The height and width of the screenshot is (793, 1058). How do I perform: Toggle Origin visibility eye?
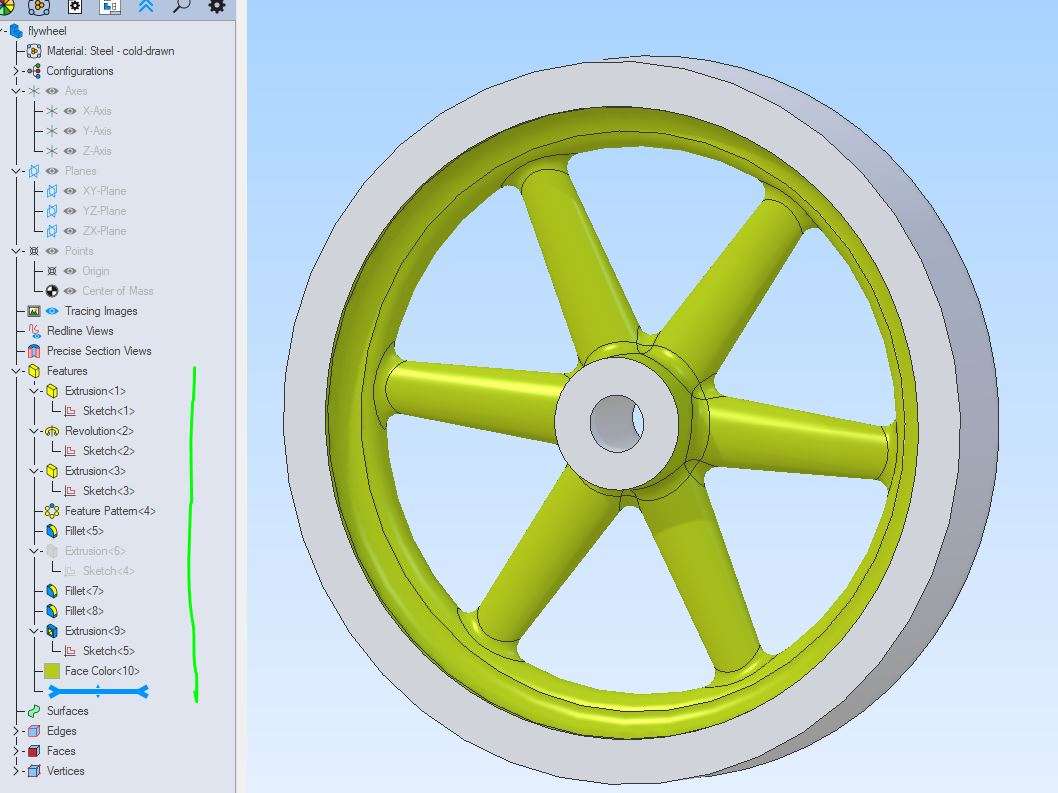click(70, 271)
